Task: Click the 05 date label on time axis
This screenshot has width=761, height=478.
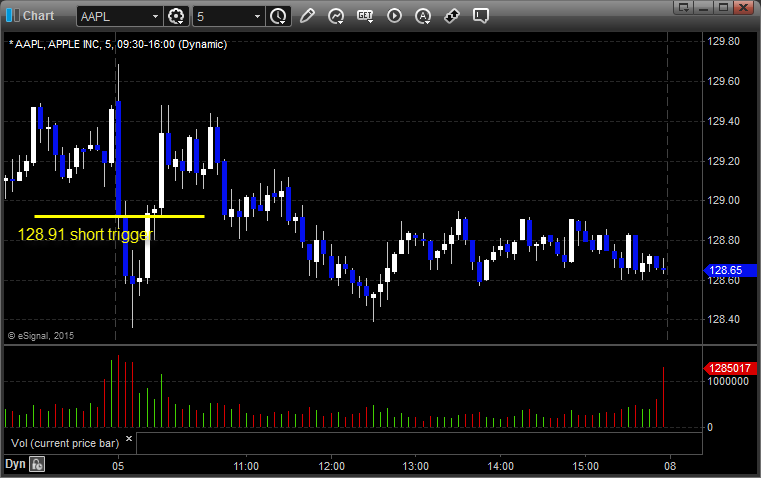Action: [118, 466]
